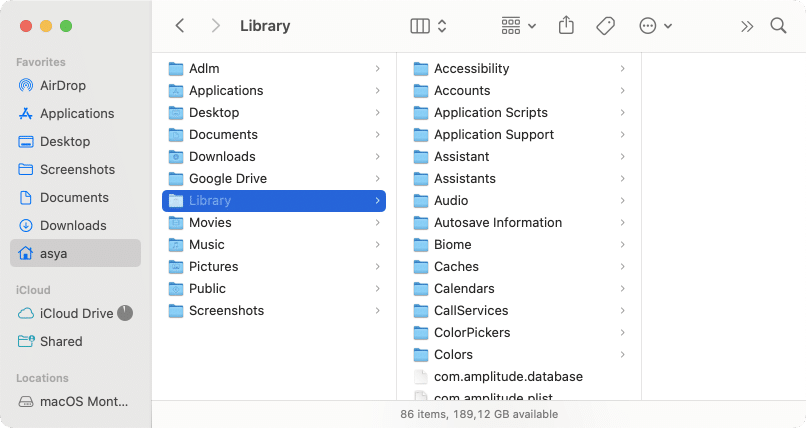The height and width of the screenshot is (428, 806).
Task: Select the Public folder
Action: pyautogui.click(x=274, y=289)
